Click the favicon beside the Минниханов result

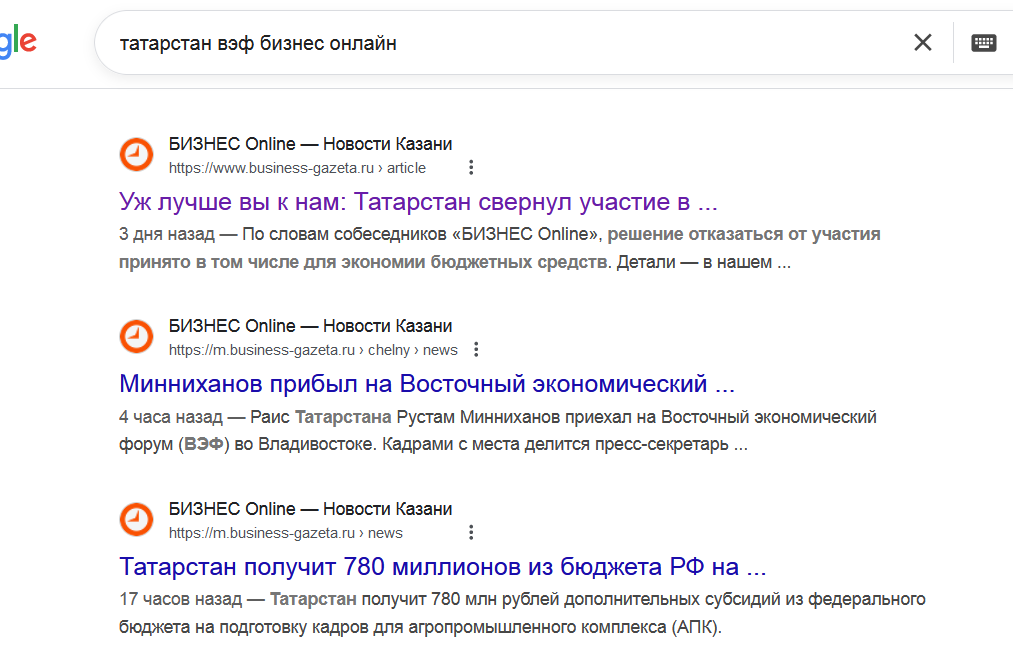click(136, 337)
